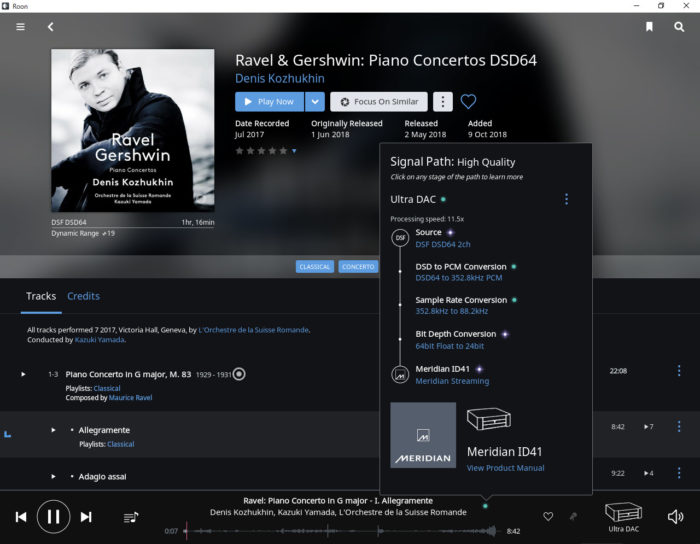700x544 pixels.
Task: Click the play count 7 on Allegramente
Action: tap(649, 427)
